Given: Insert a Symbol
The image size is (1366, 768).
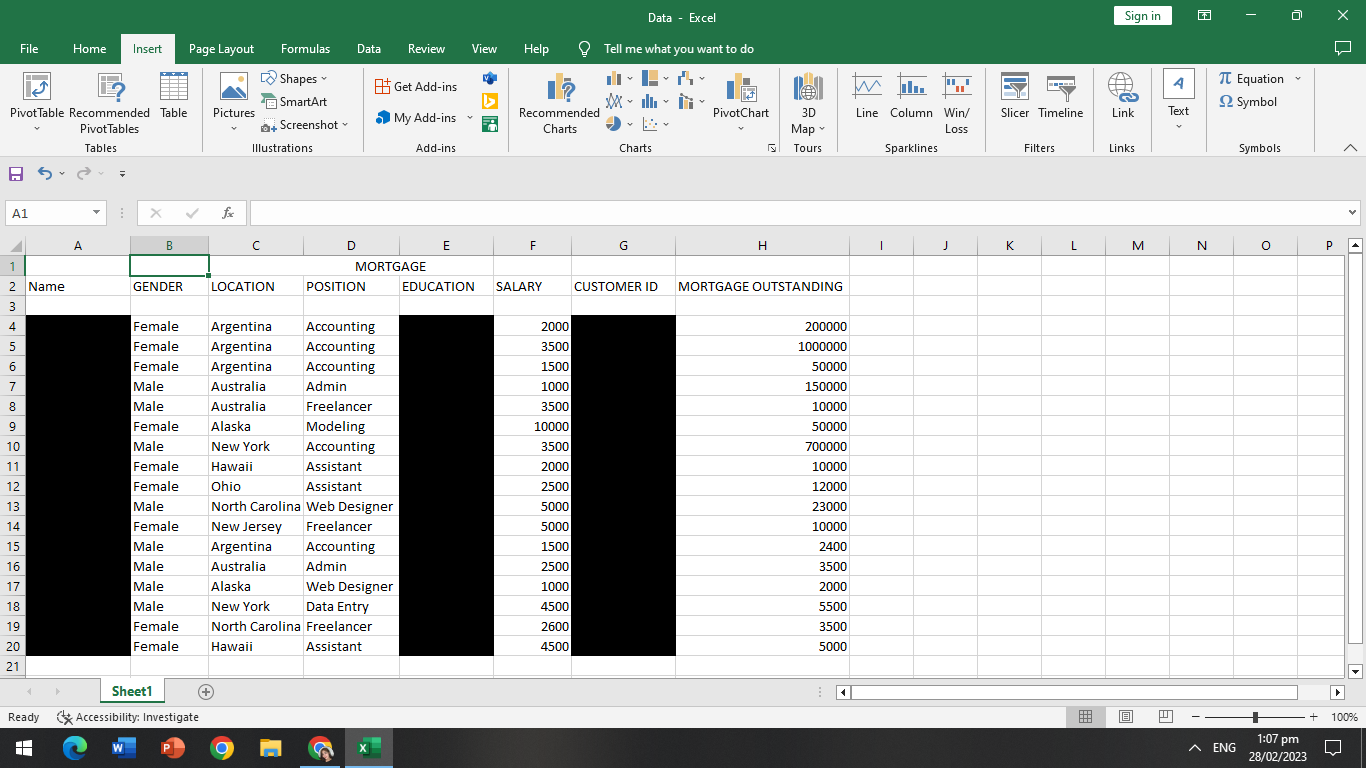Looking at the screenshot, I should tap(1248, 101).
